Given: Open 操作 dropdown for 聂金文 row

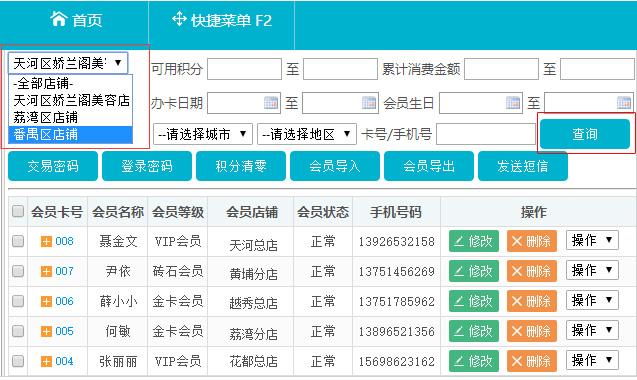Looking at the screenshot, I should click(x=592, y=240).
